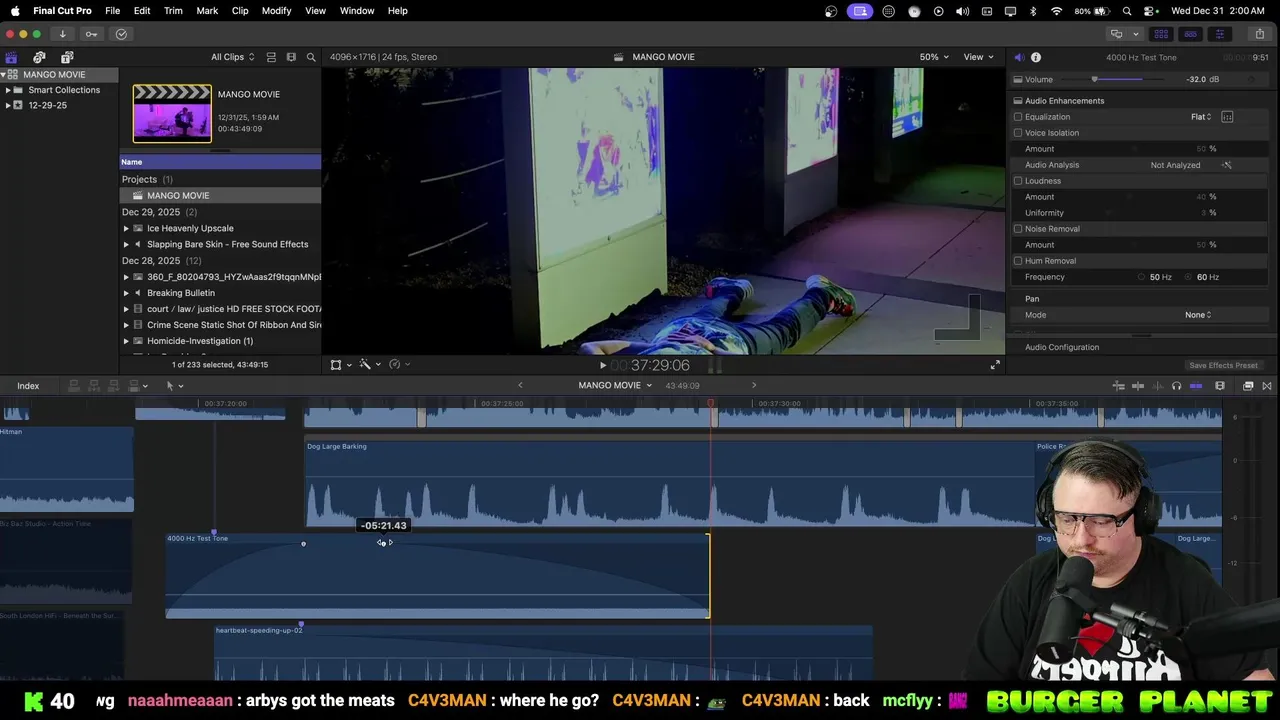Viewport: 1280px width, 720px height.
Task: Enable the Hum Removal checkbox
Action: [x=1018, y=261]
